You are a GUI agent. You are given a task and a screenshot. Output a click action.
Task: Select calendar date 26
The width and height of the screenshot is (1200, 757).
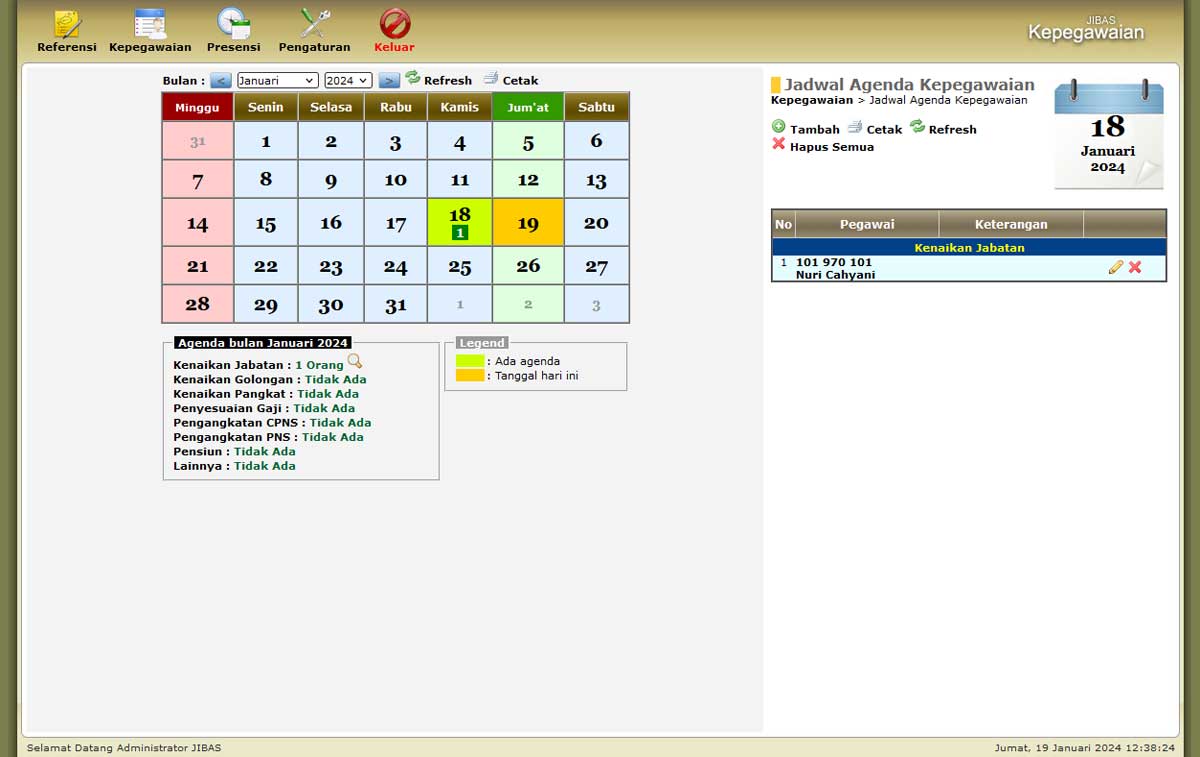528,266
